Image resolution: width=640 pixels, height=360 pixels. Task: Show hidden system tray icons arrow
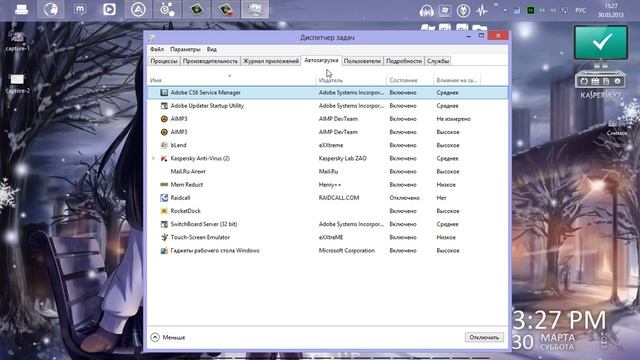tap(505, 11)
